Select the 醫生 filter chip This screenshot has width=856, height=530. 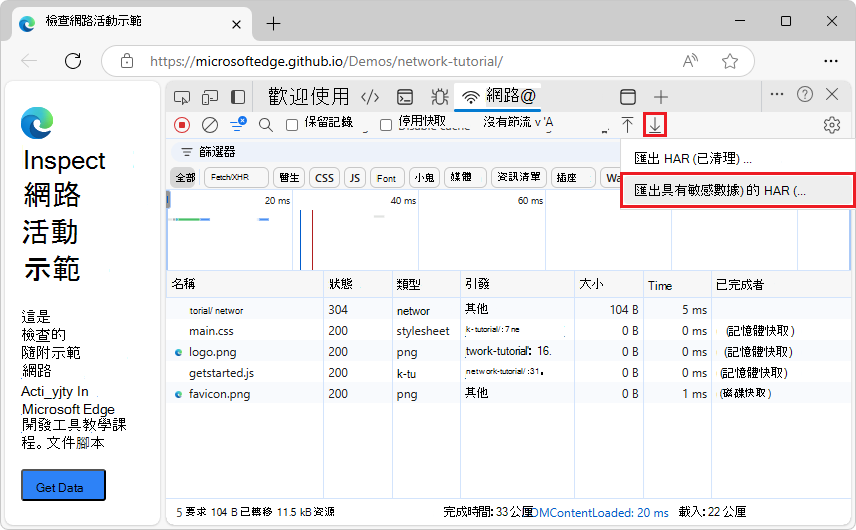pos(289,178)
